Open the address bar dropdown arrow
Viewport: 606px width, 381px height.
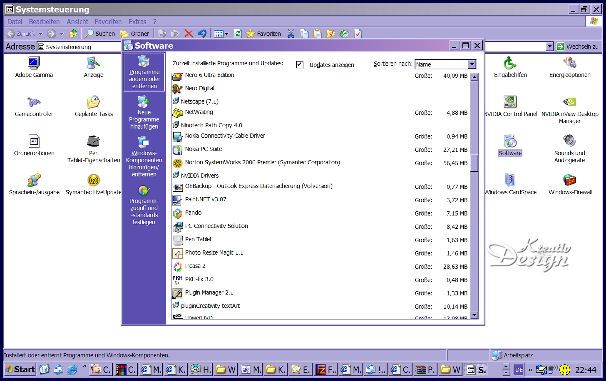[549, 47]
